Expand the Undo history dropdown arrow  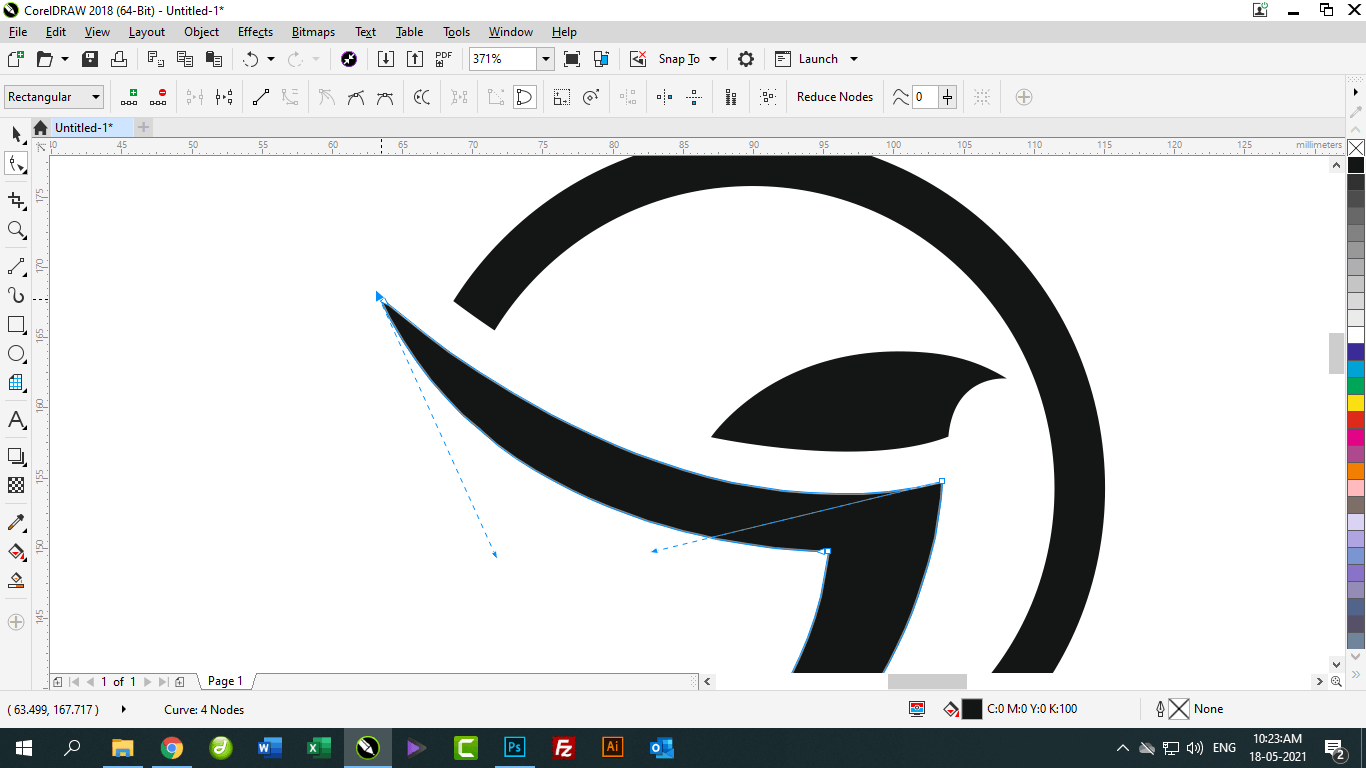click(271, 59)
